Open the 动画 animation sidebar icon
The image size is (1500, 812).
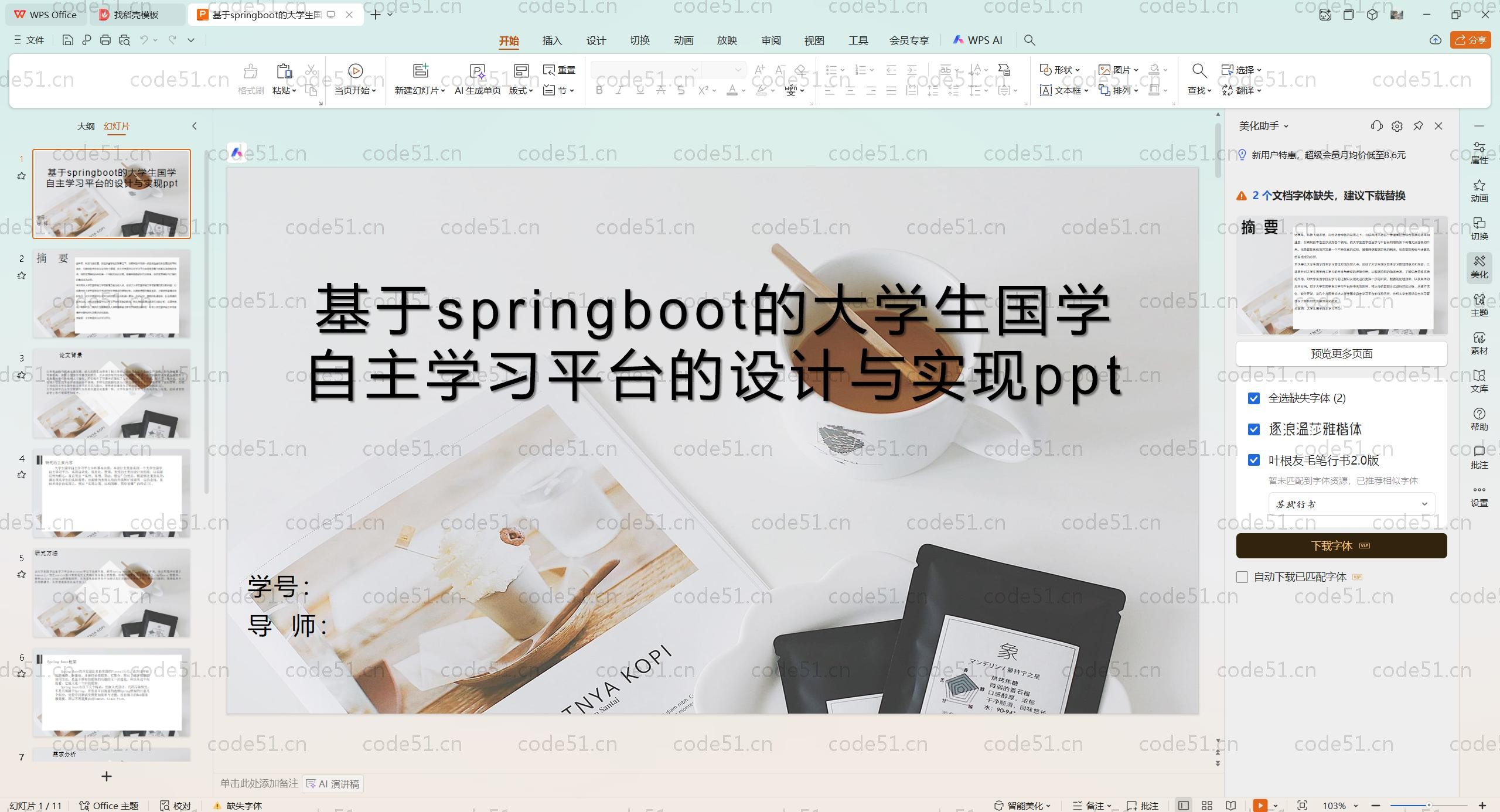(x=1479, y=191)
